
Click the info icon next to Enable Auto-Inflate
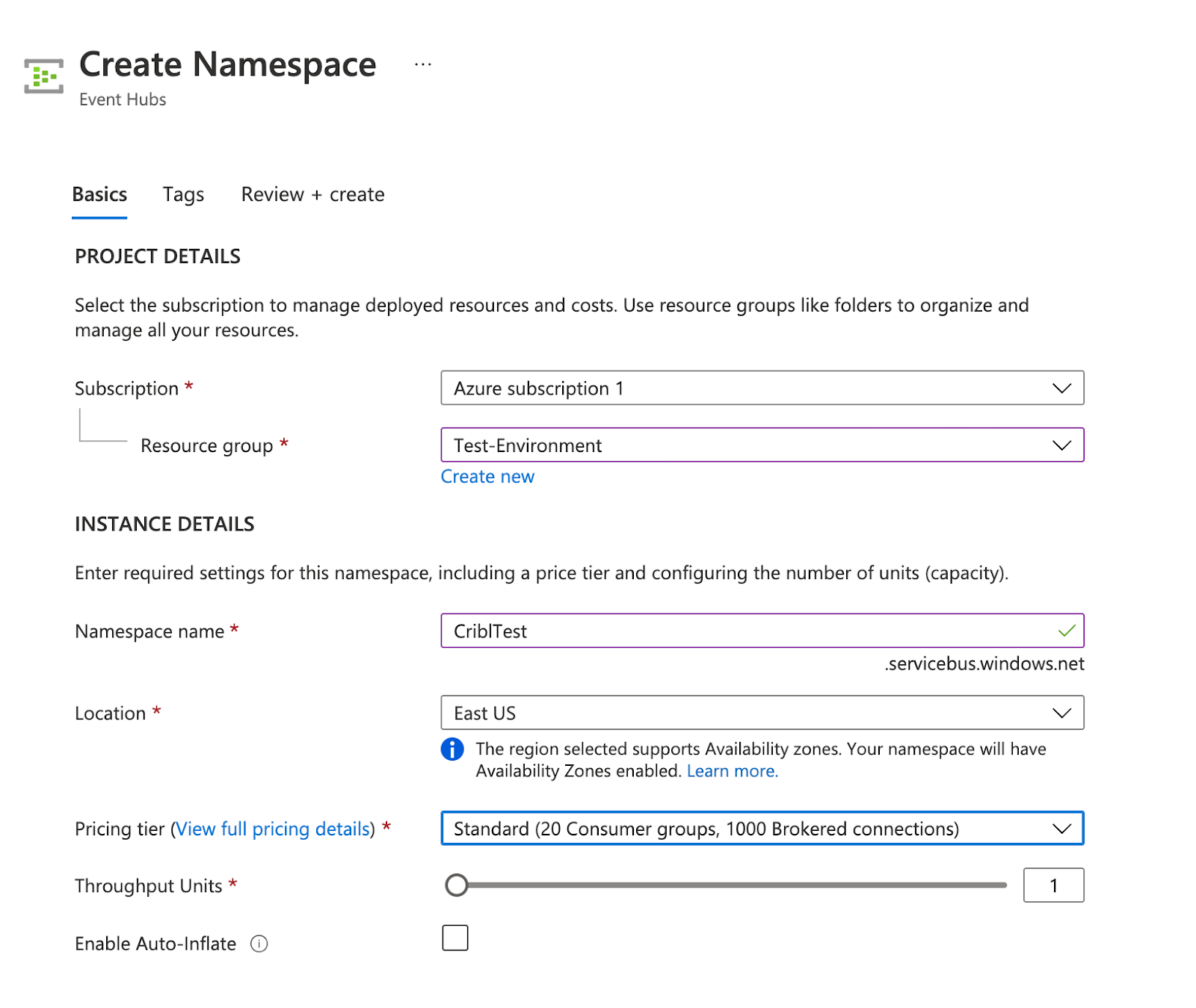(x=259, y=944)
